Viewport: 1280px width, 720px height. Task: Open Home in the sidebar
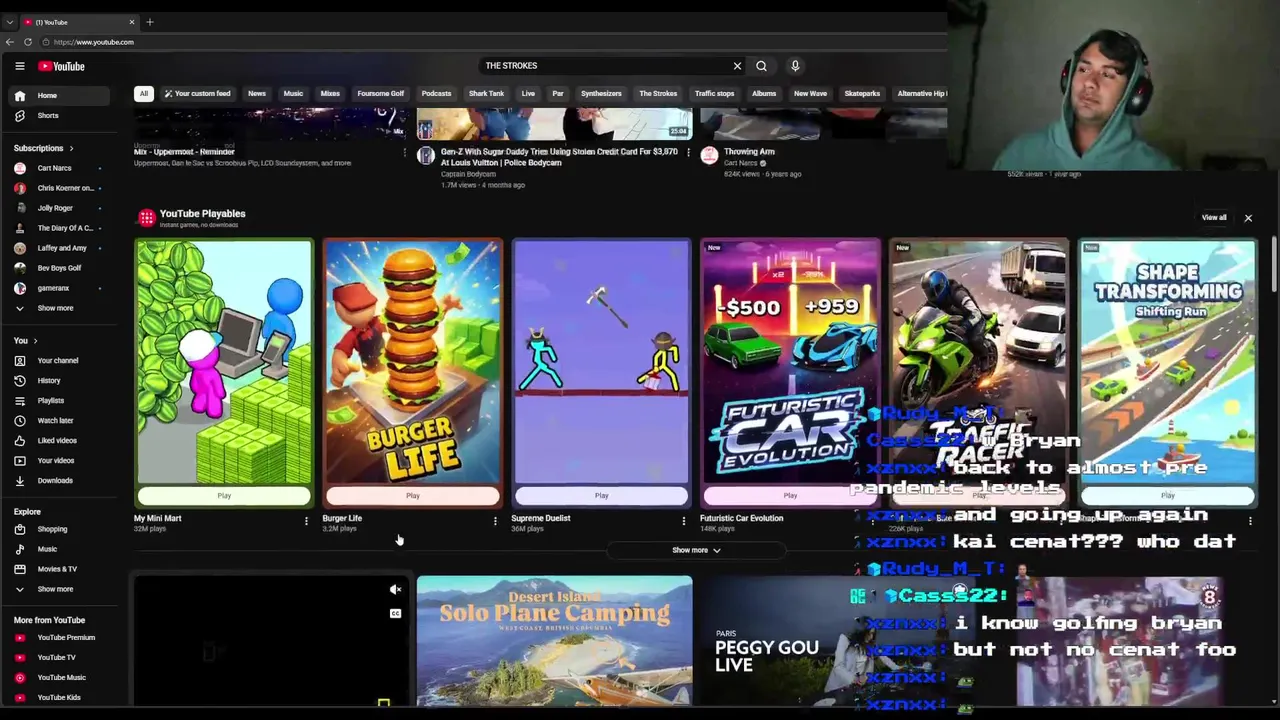click(x=60, y=95)
